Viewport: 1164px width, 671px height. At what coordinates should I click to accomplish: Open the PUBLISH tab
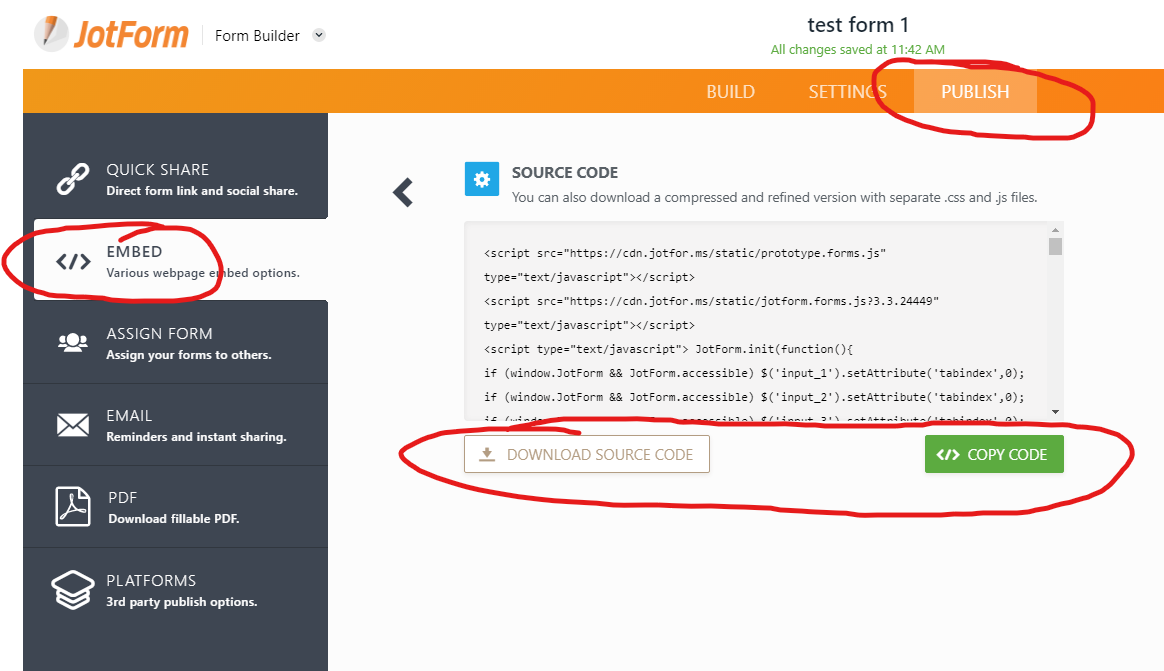tap(975, 91)
